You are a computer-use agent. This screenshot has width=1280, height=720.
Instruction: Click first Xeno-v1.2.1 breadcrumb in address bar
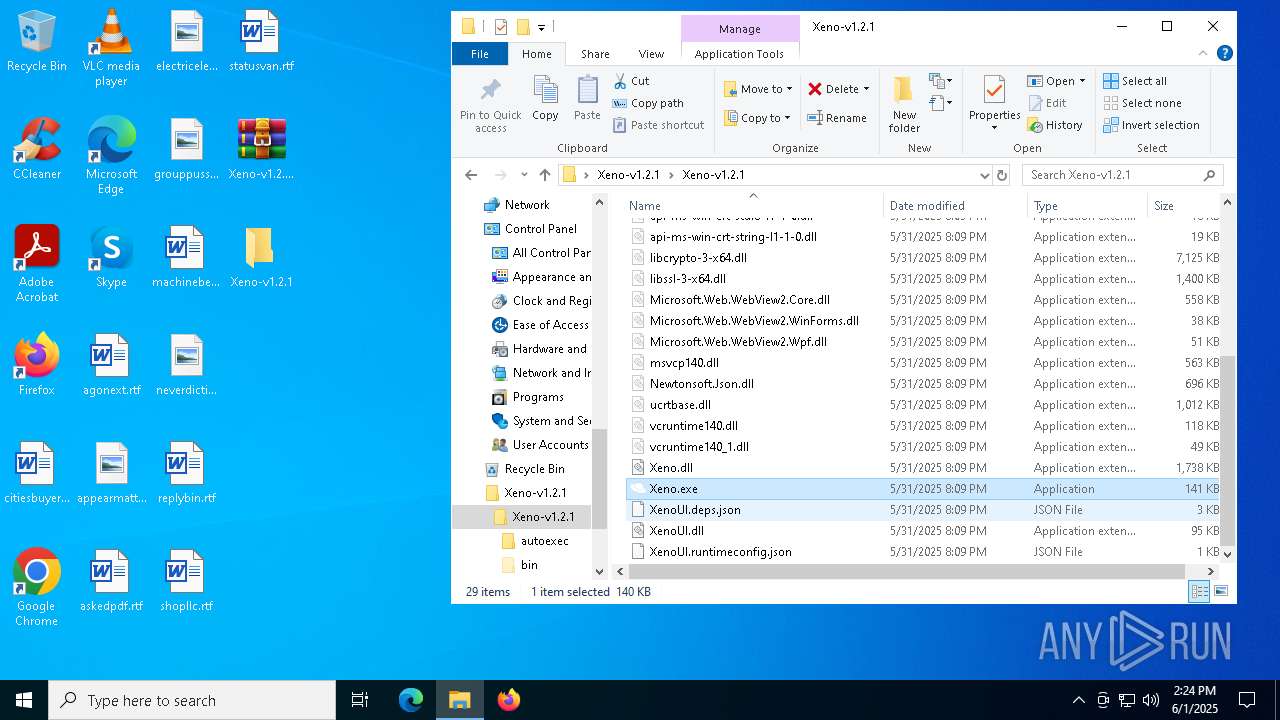[628, 175]
